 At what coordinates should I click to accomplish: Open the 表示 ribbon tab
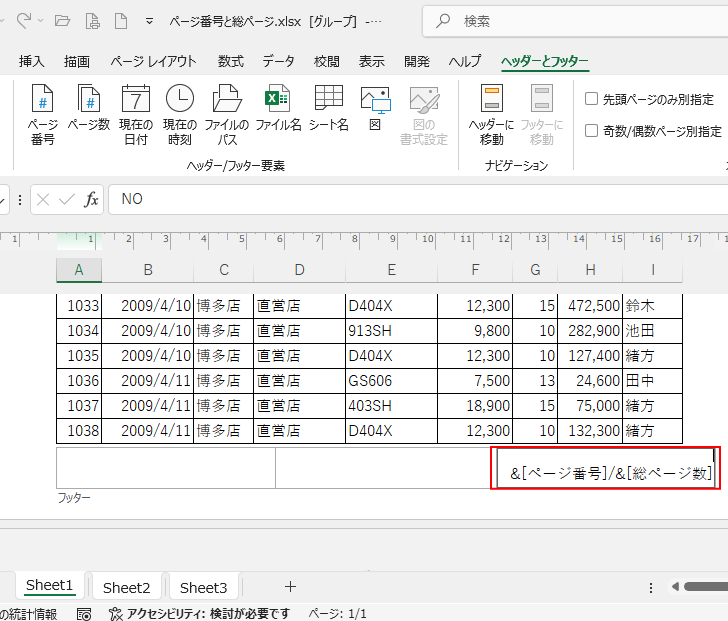tap(371, 61)
